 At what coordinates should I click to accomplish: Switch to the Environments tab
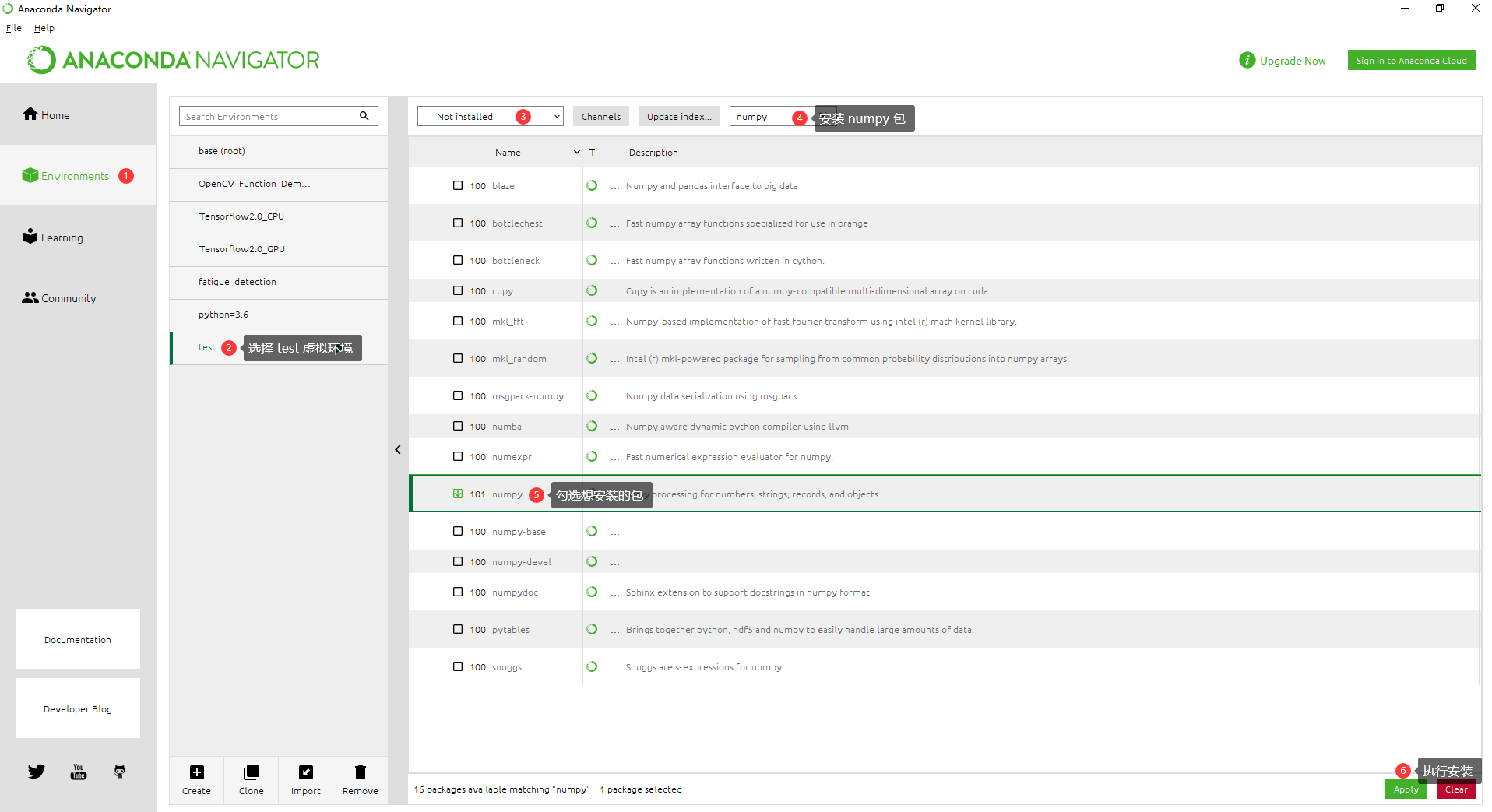pos(78,176)
